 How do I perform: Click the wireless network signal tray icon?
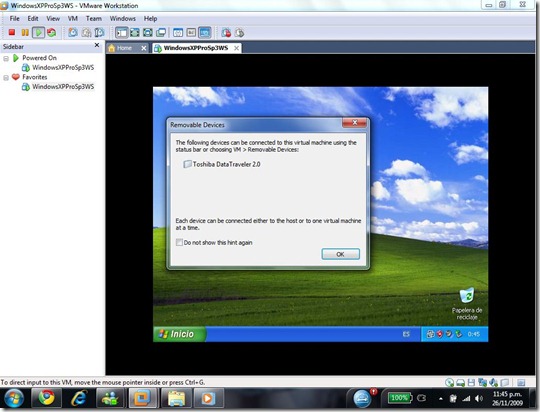tap(466, 399)
